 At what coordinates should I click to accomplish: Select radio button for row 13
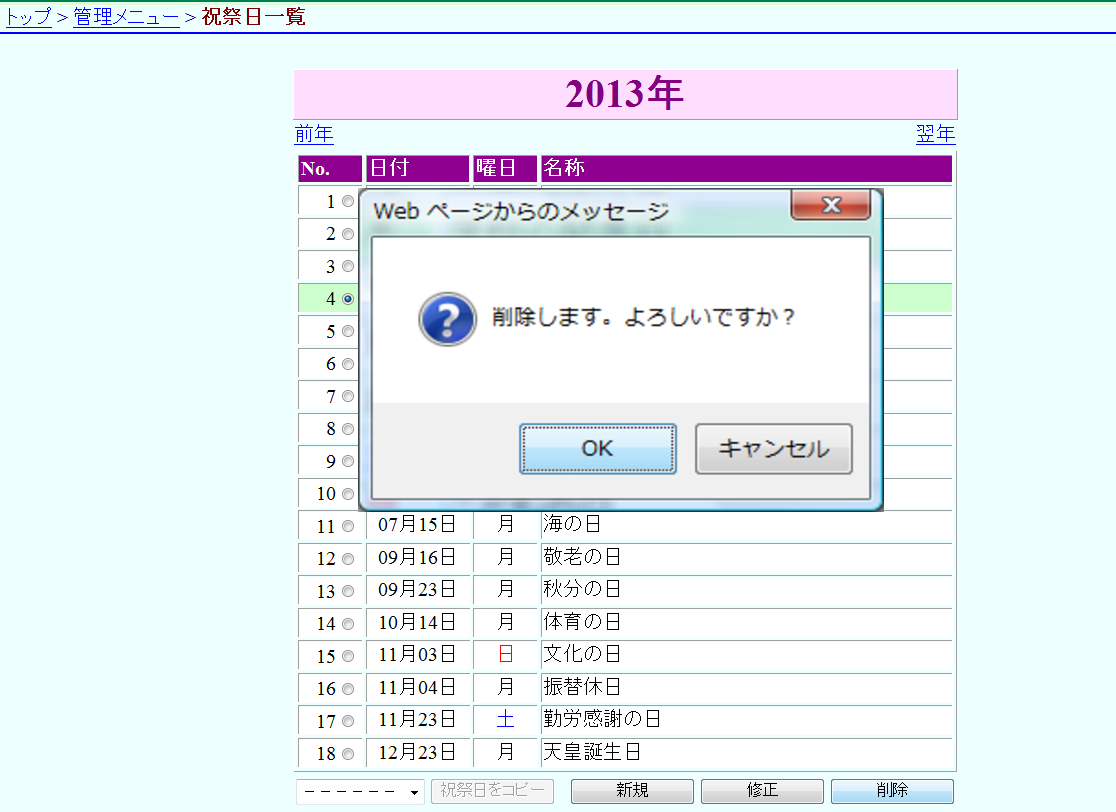[348, 591]
